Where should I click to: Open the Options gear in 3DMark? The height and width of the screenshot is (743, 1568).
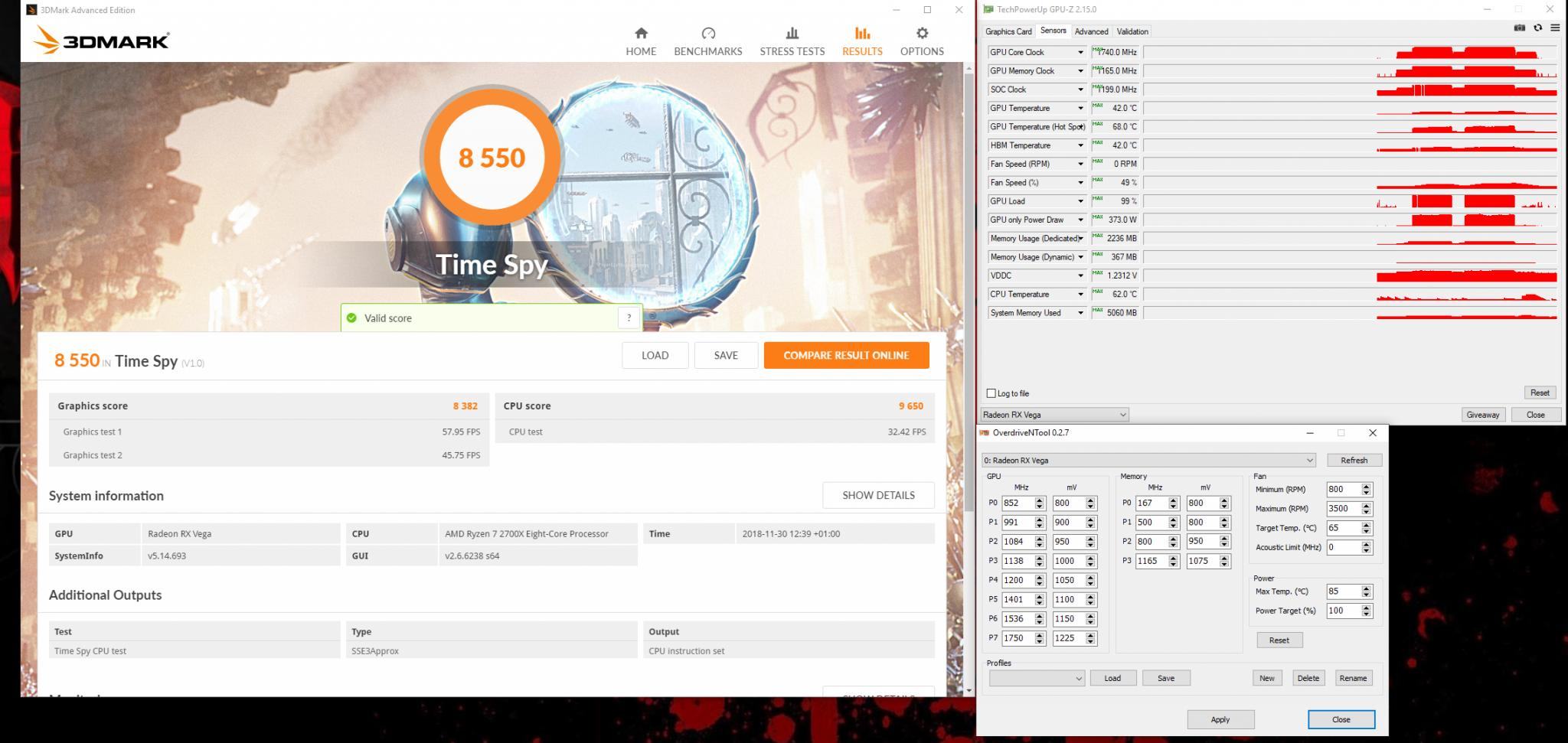[x=922, y=41]
